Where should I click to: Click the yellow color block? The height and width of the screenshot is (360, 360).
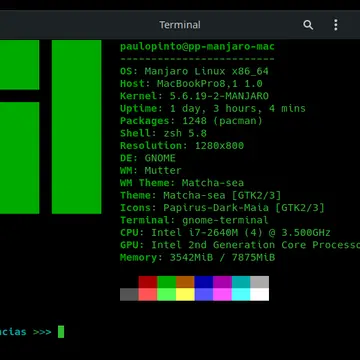(x=185, y=294)
